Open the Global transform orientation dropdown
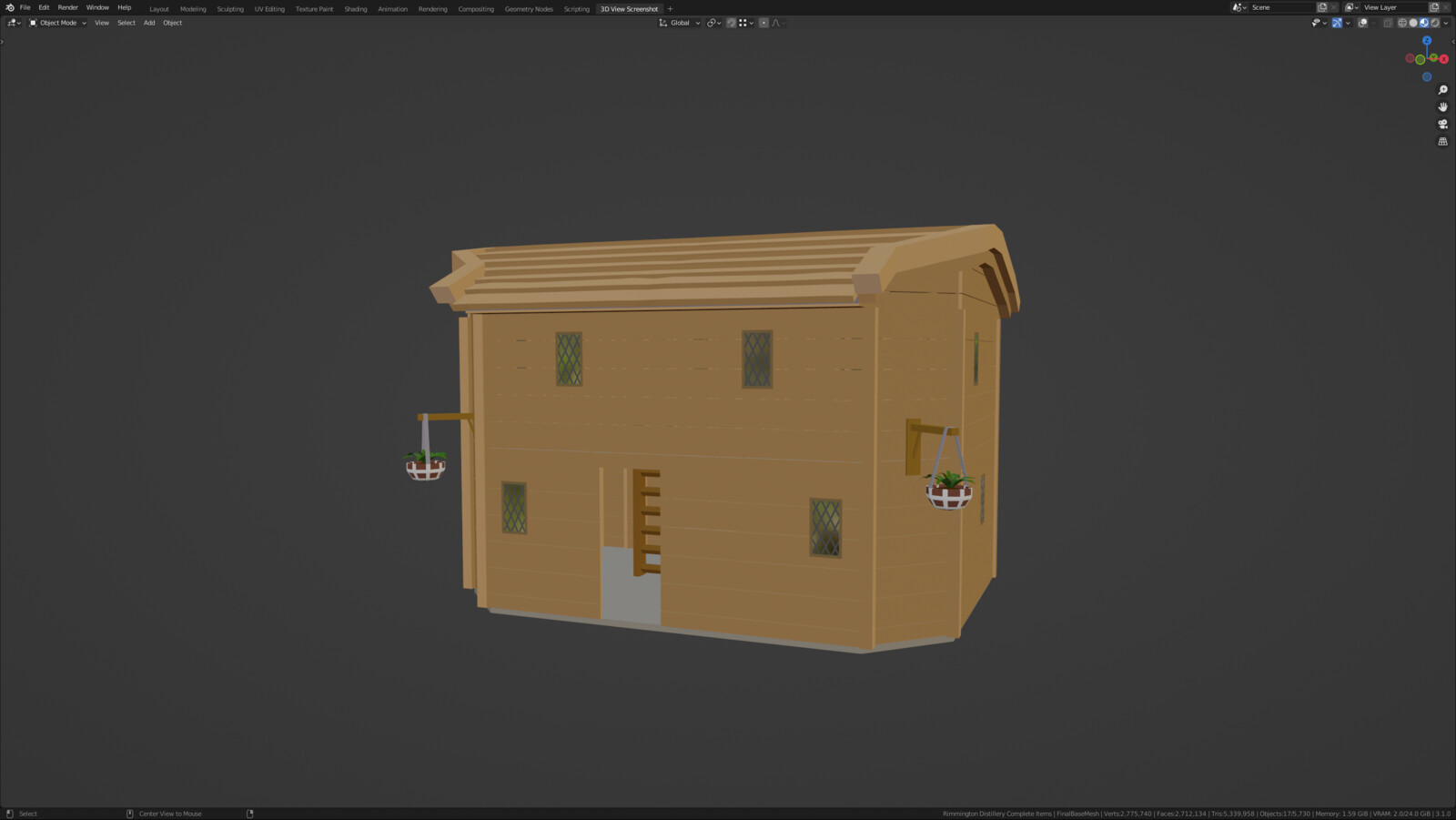Screen dimensions: 1456x820 (680, 23)
